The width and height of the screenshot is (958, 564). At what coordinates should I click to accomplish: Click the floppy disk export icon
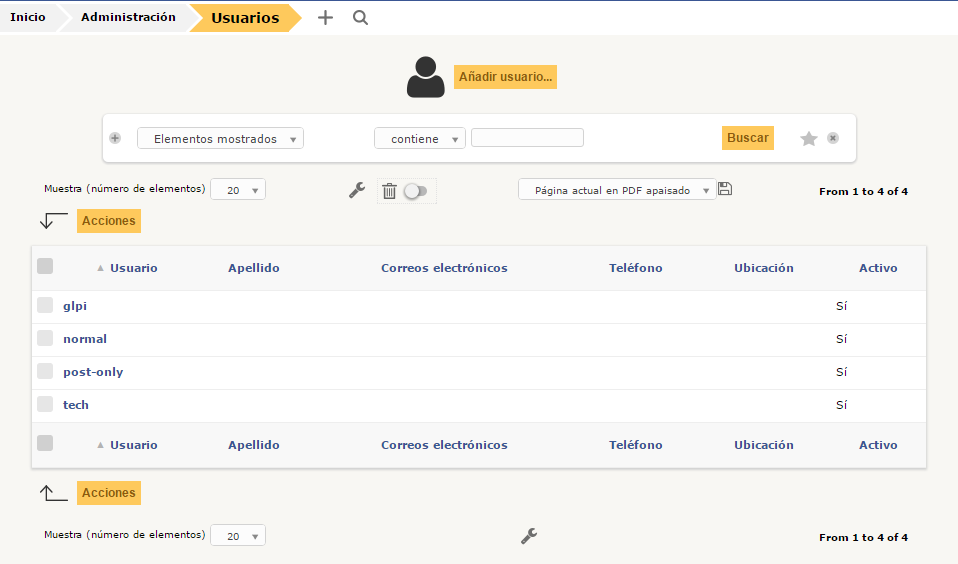(725, 189)
